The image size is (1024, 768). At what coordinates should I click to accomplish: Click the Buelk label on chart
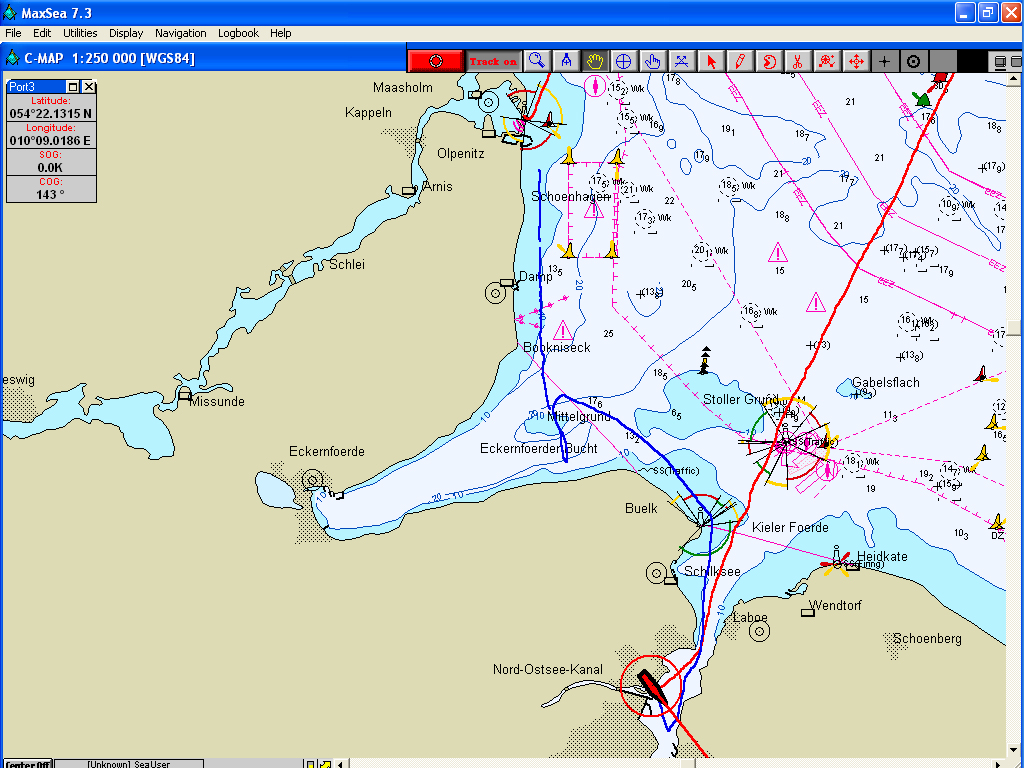coord(641,508)
